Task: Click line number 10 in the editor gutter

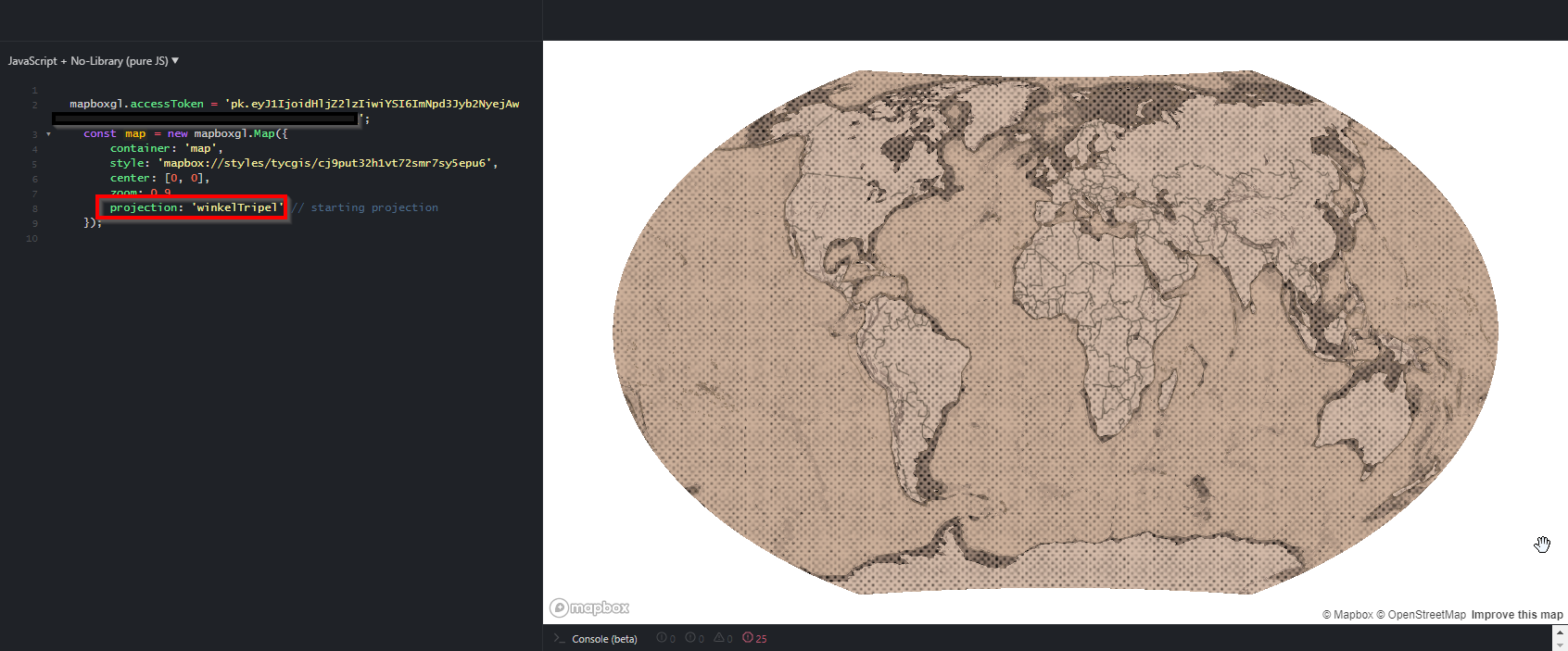Action: pyautogui.click(x=32, y=239)
